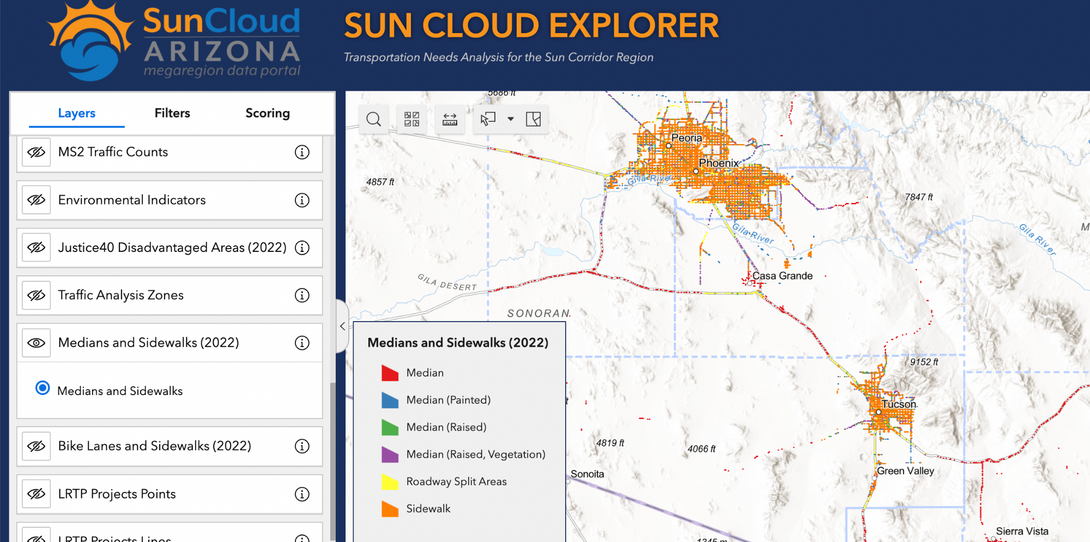Viewport: 1090px width, 542px height.
Task: Click the legend title Medians and Sidewalks (2022)
Action: [x=457, y=343]
